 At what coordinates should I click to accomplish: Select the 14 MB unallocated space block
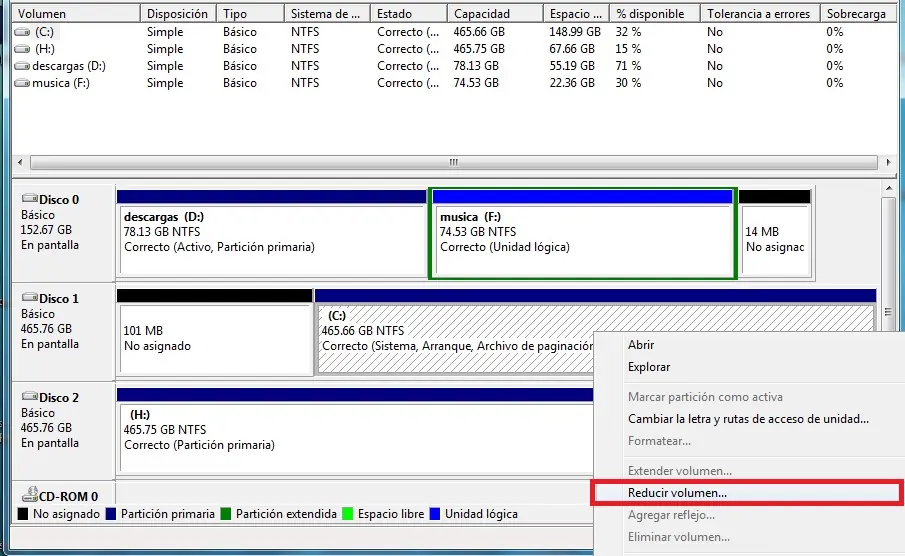(x=775, y=233)
